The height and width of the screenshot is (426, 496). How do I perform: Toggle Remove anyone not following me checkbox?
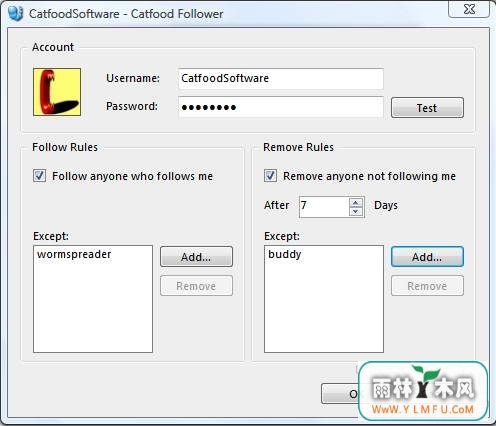[270, 175]
